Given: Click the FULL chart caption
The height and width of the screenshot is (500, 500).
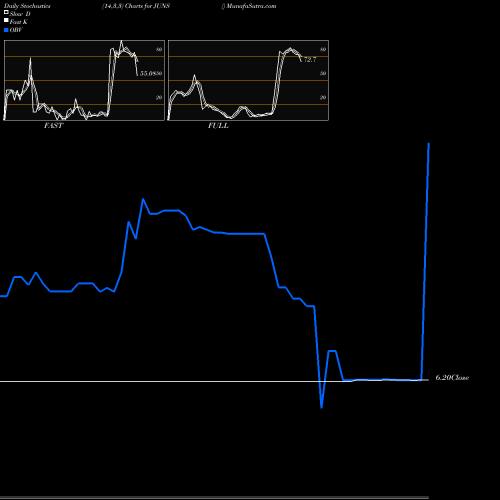Looking at the screenshot, I should [x=218, y=126].
